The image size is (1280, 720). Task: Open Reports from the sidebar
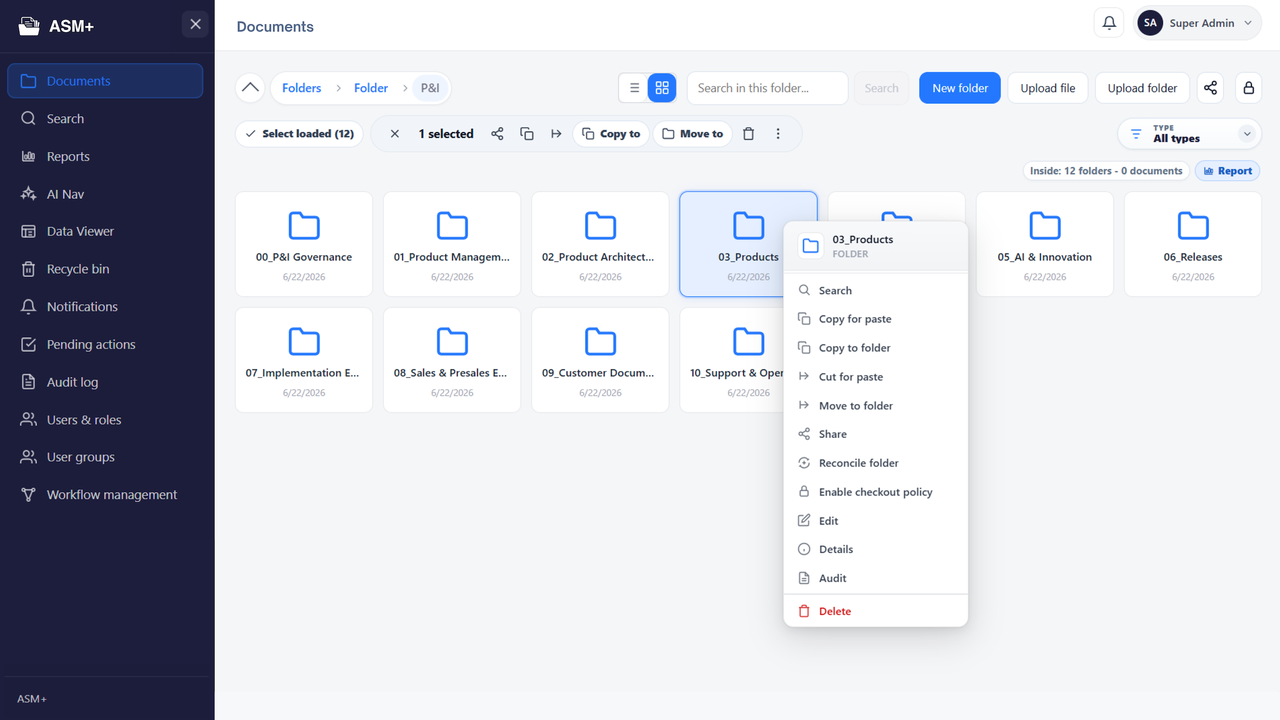pos(105,156)
